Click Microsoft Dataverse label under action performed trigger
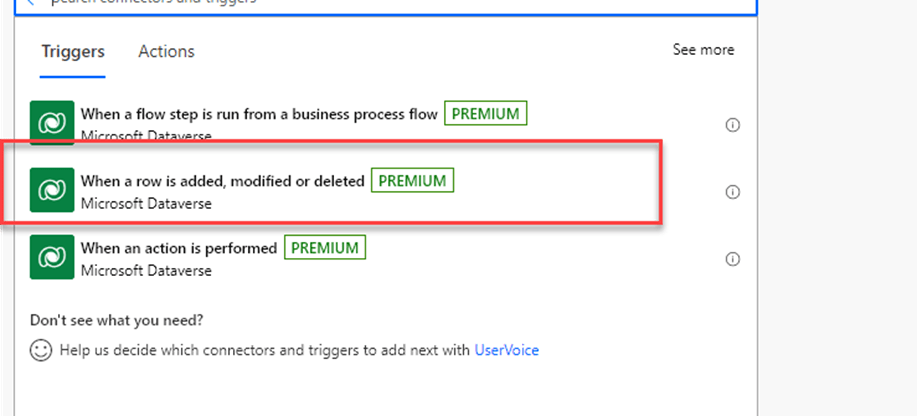Image resolution: width=917 pixels, height=416 pixels. pos(146,269)
